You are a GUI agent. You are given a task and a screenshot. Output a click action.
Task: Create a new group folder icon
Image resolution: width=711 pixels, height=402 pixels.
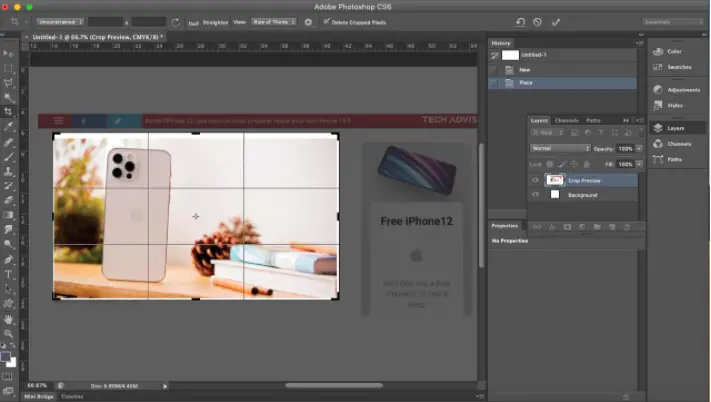(597, 227)
